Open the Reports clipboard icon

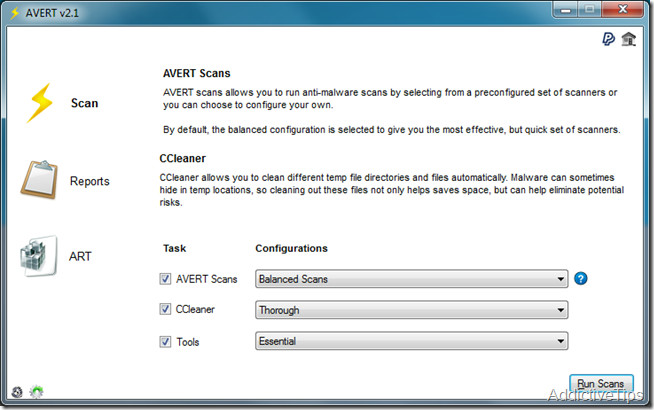click(x=39, y=180)
